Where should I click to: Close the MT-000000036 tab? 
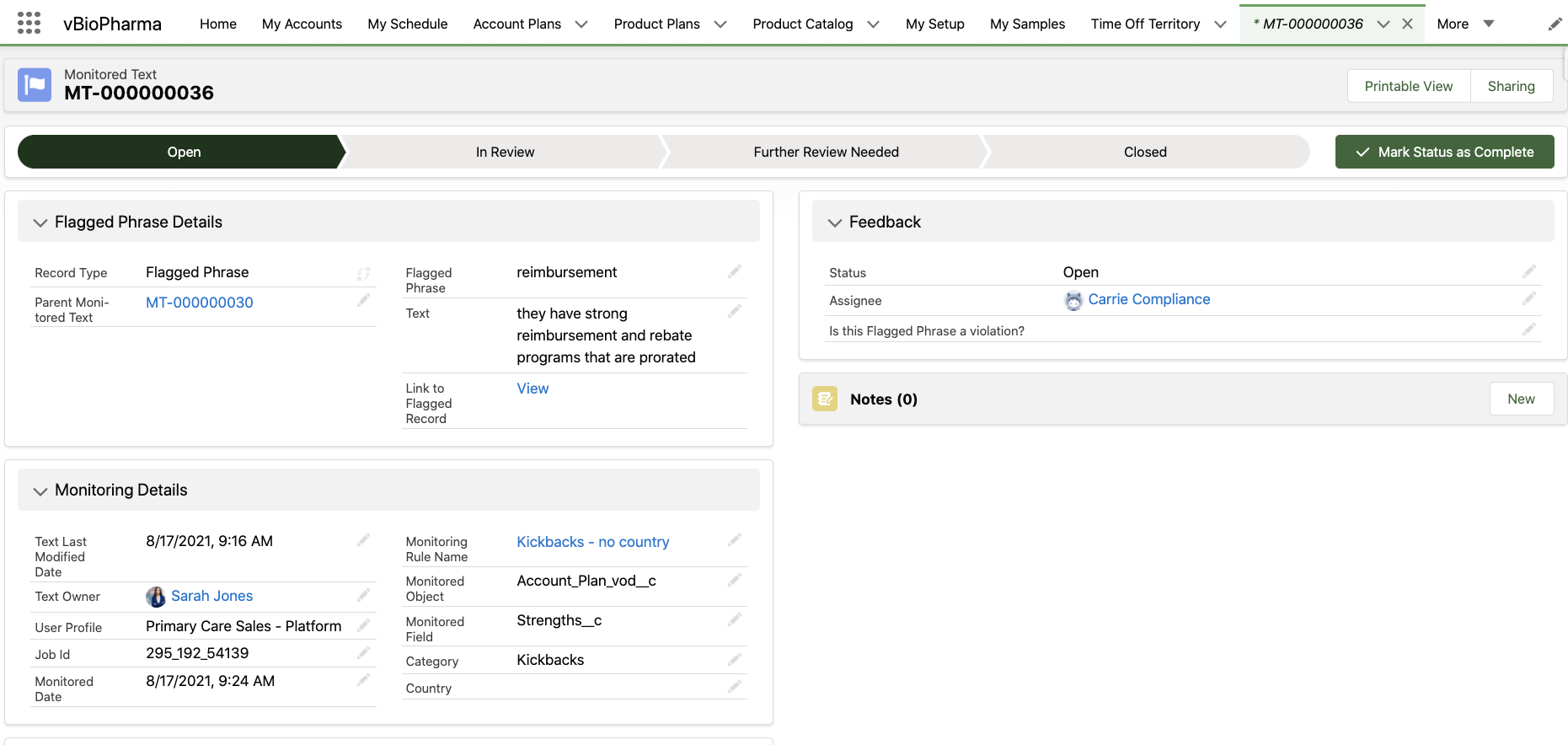click(1407, 24)
